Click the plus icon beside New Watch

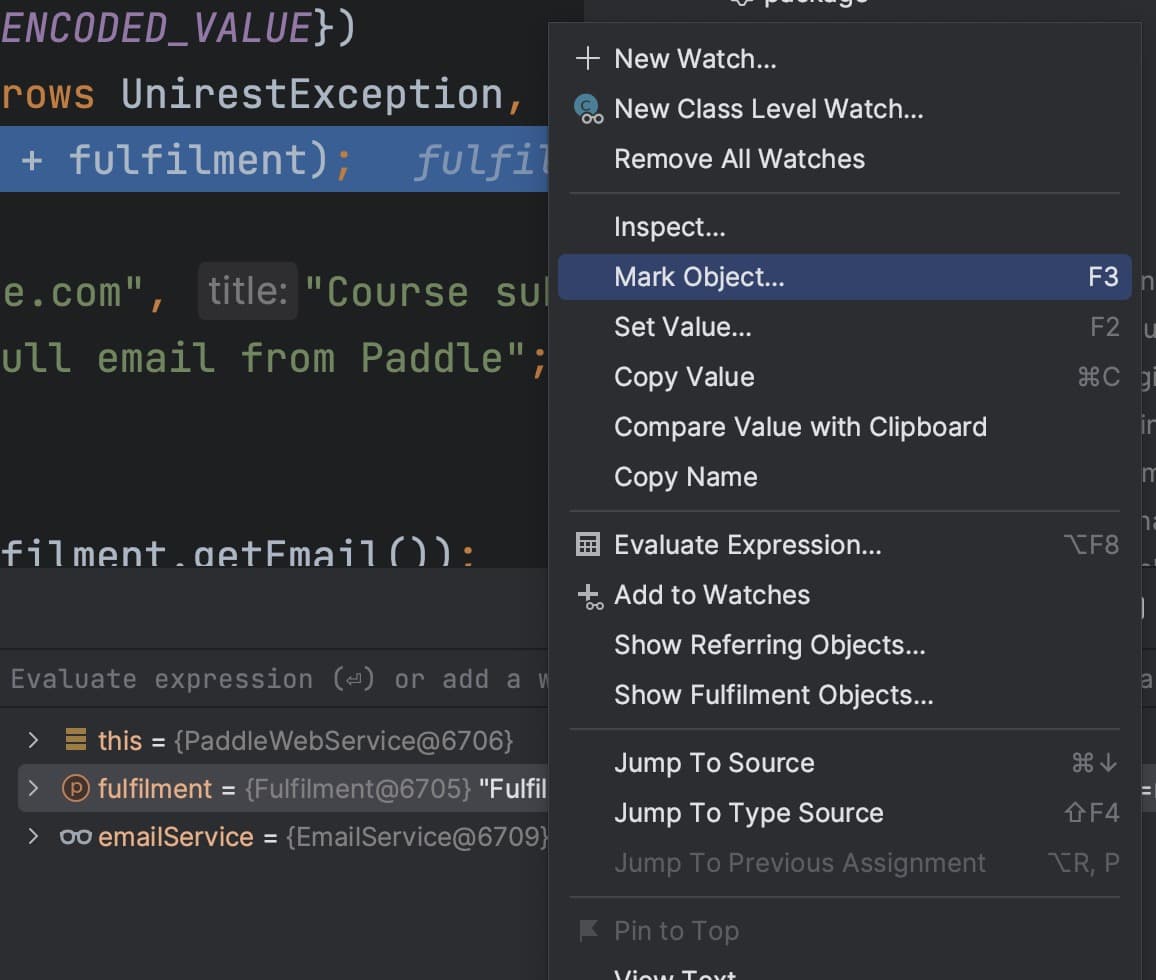(x=587, y=58)
